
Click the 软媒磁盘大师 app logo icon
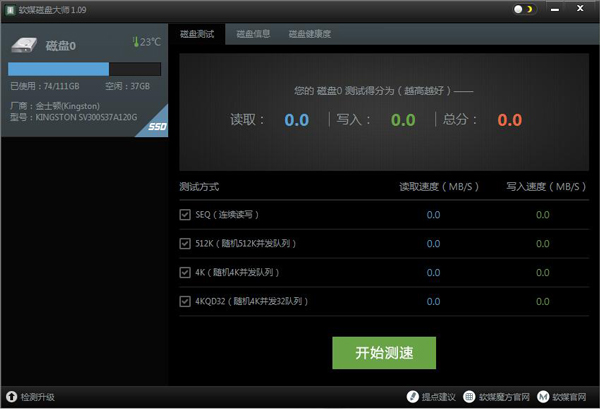tap(10, 10)
